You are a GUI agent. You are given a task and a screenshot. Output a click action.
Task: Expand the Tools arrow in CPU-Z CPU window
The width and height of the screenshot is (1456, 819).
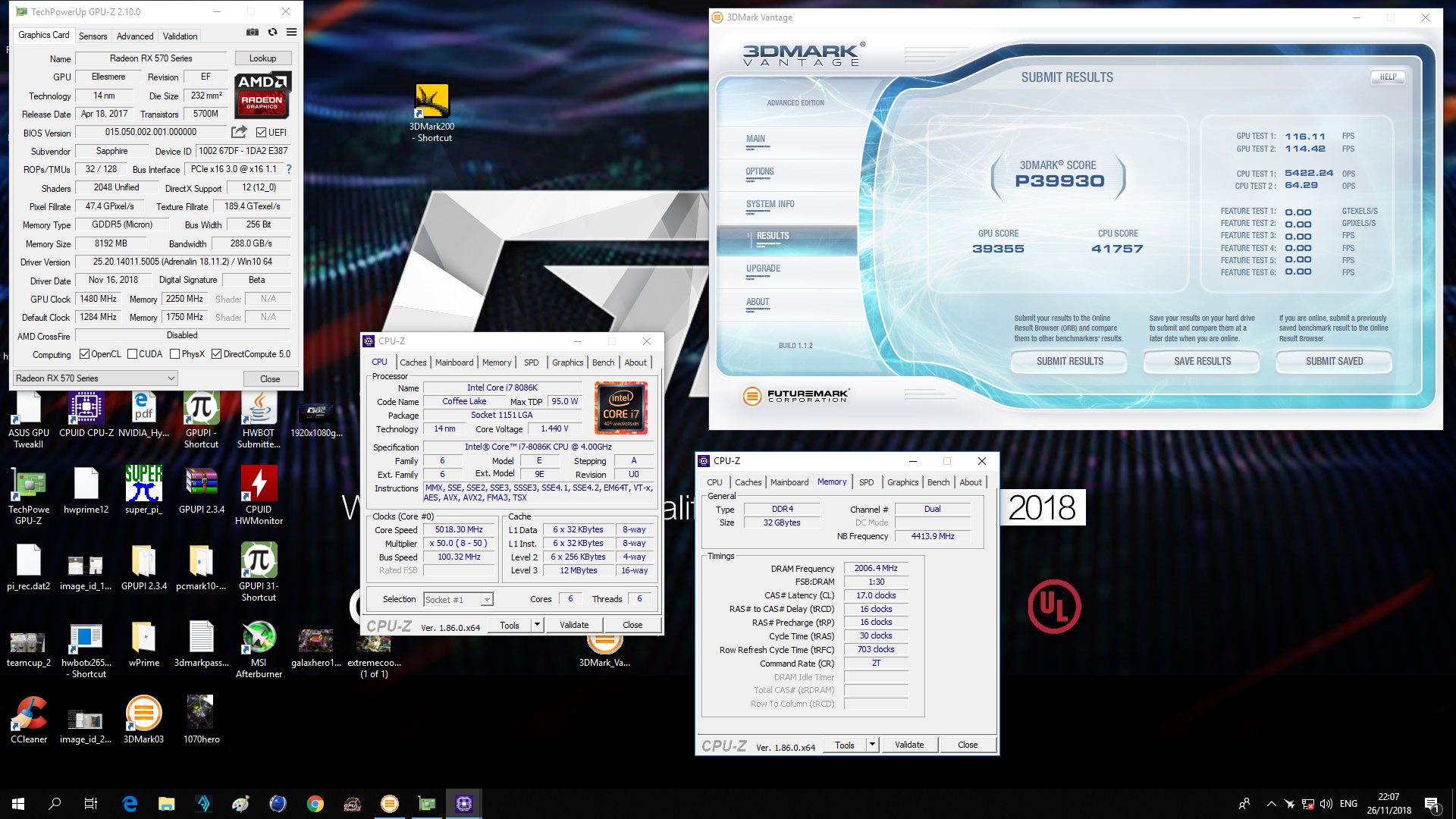click(x=537, y=625)
